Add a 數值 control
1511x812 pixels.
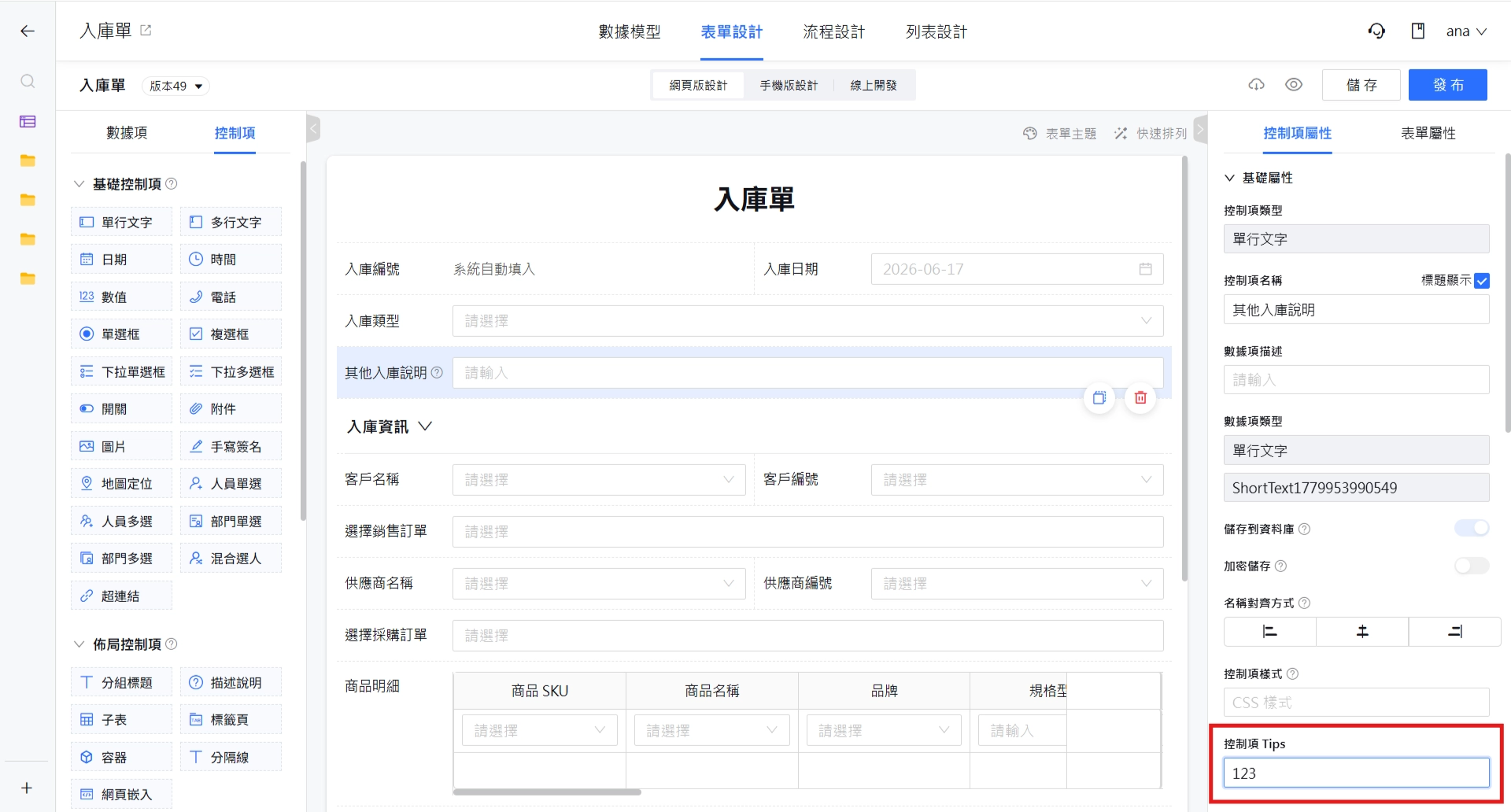pos(121,297)
